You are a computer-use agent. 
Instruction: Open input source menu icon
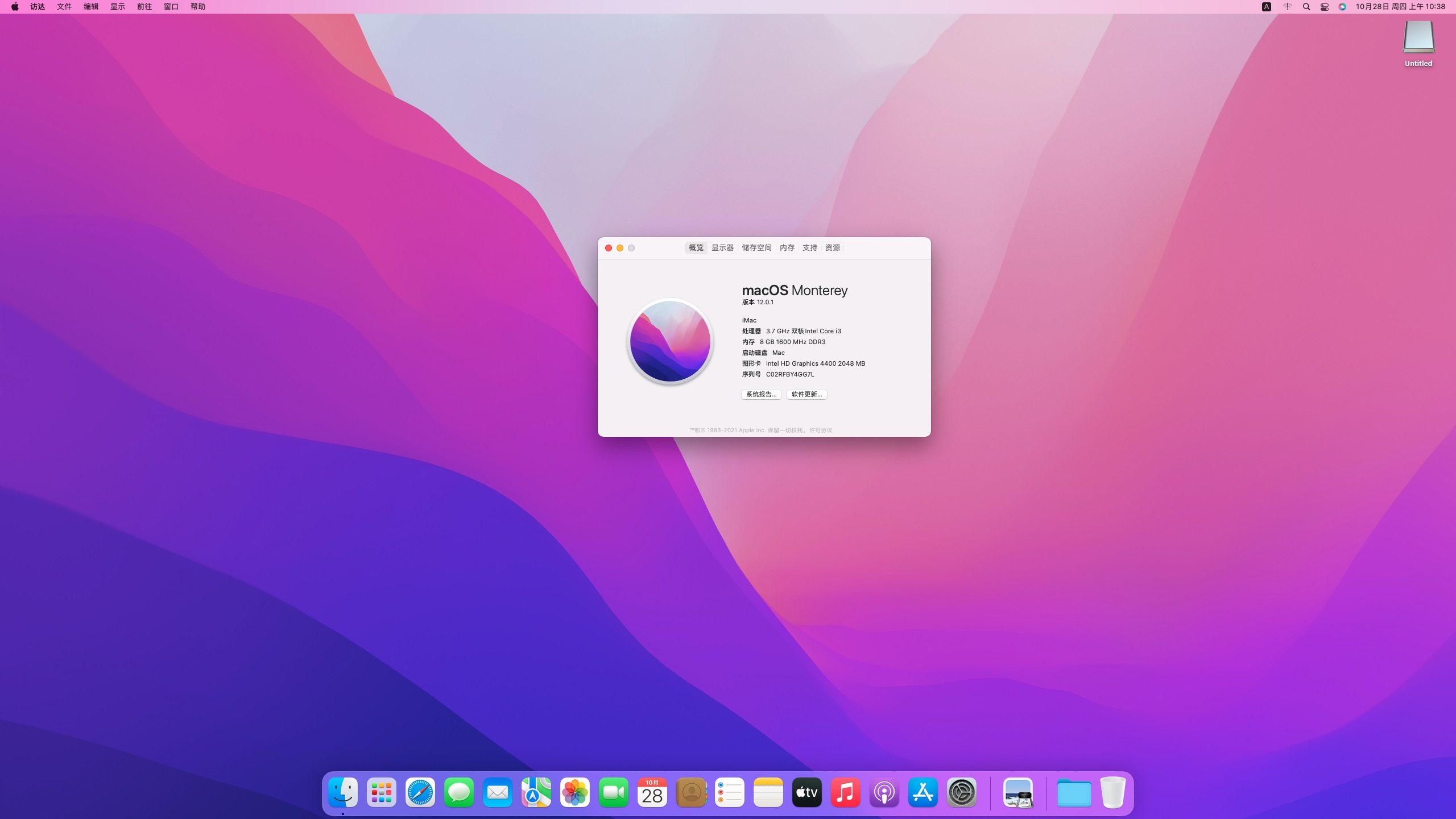tap(1267, 7)
